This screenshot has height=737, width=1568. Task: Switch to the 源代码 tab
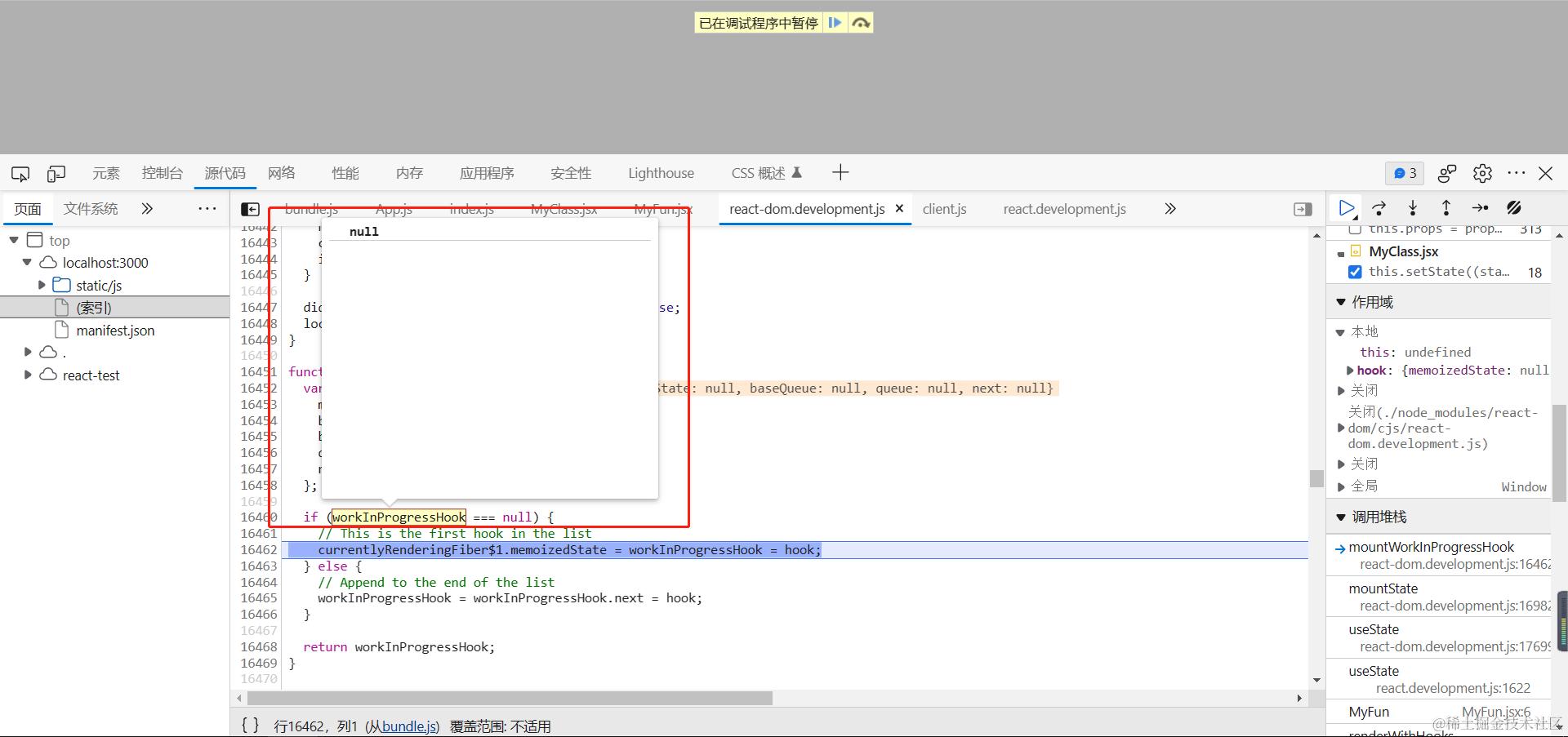225,173
